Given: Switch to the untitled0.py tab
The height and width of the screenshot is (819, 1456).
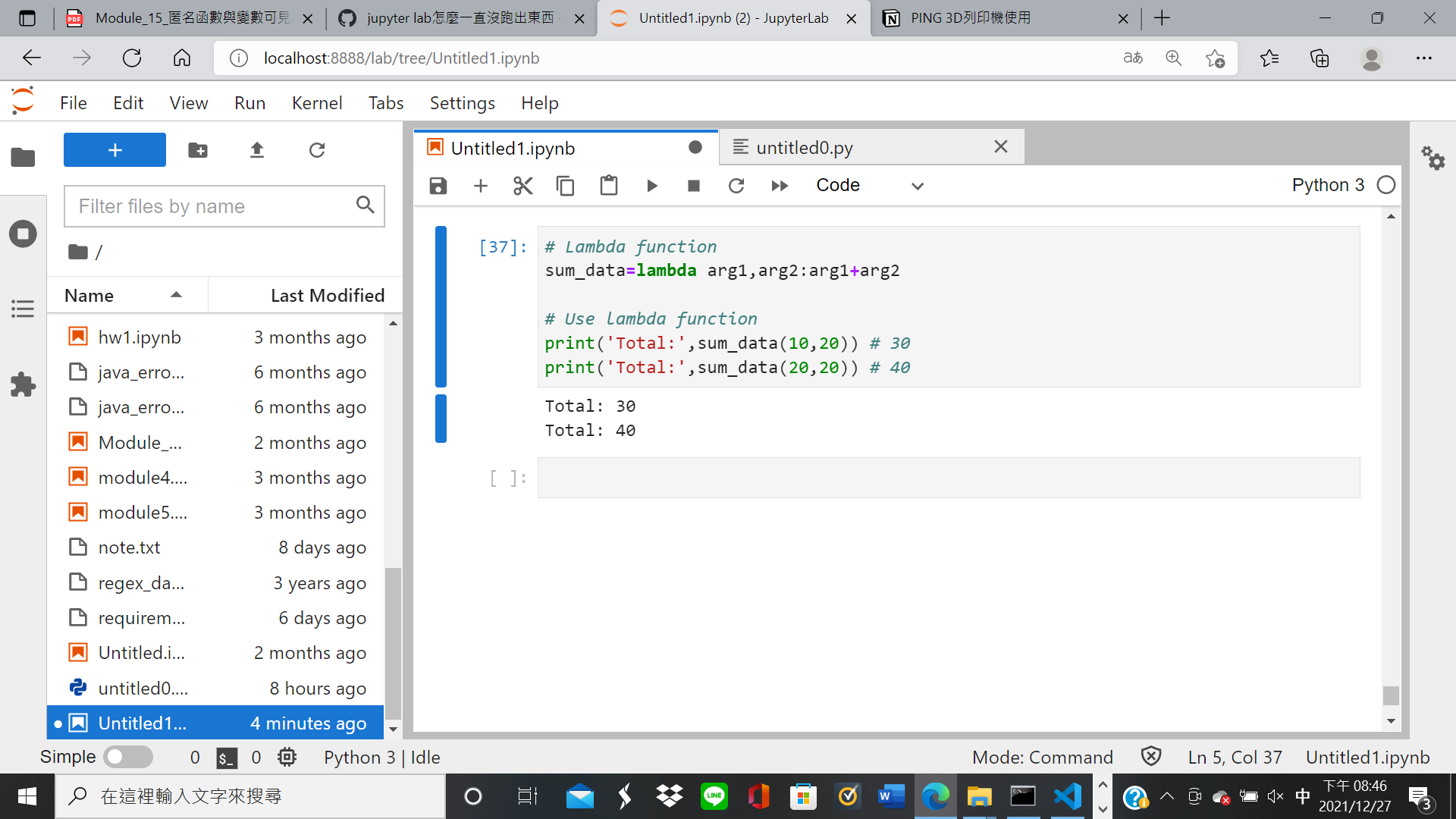Looking at the screenshot, I should click(x=802, y=147).
